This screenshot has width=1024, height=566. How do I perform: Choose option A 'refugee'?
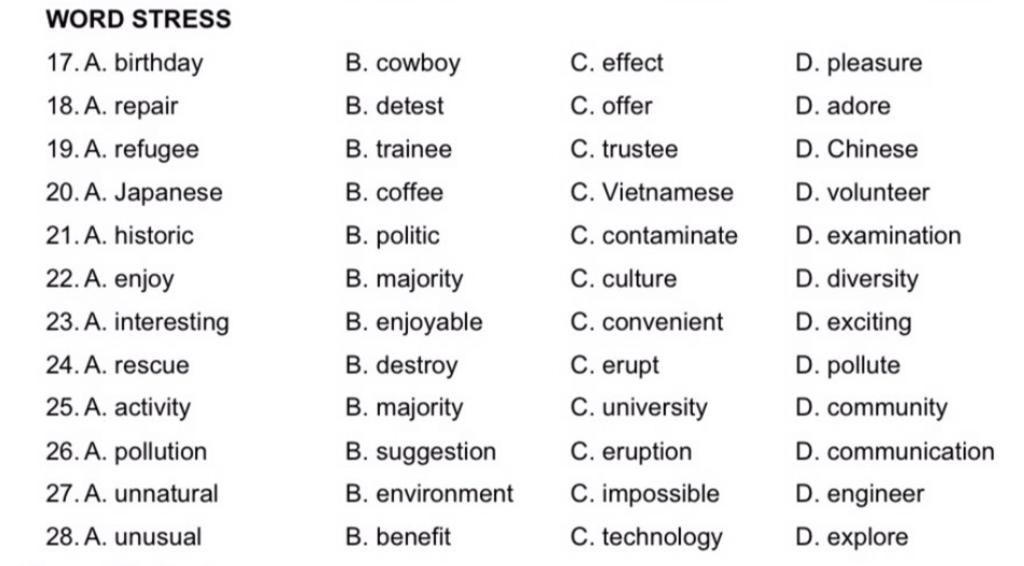tap(156, 150)
